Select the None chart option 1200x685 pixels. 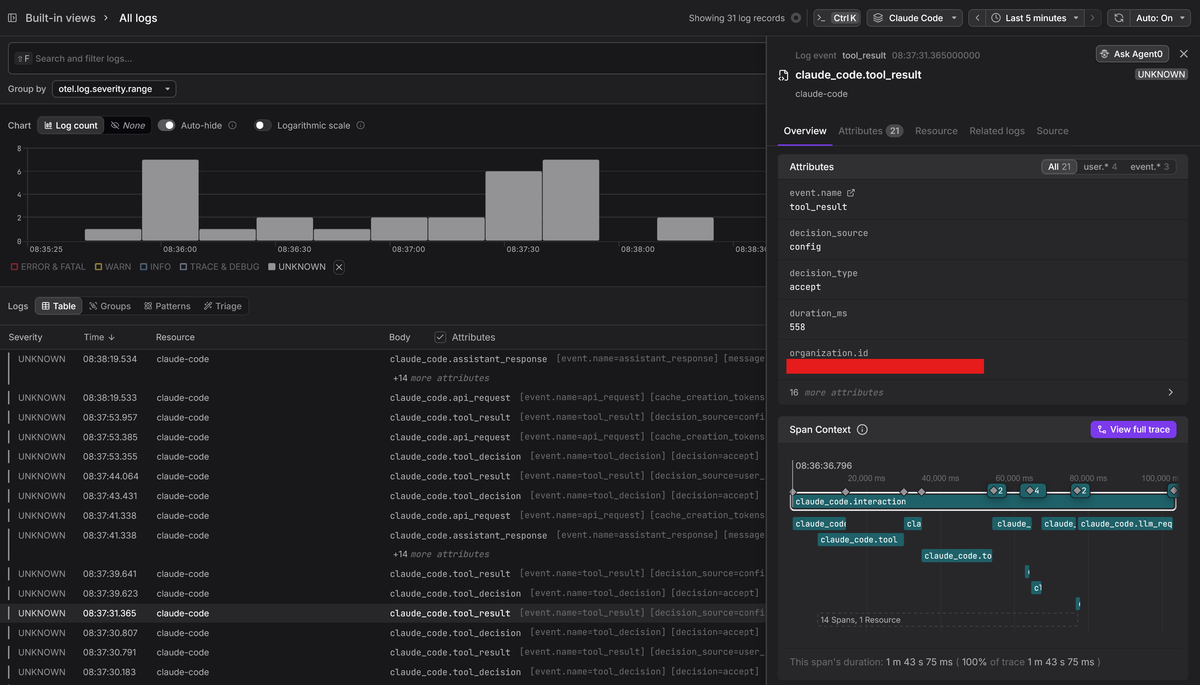[128, 125]
